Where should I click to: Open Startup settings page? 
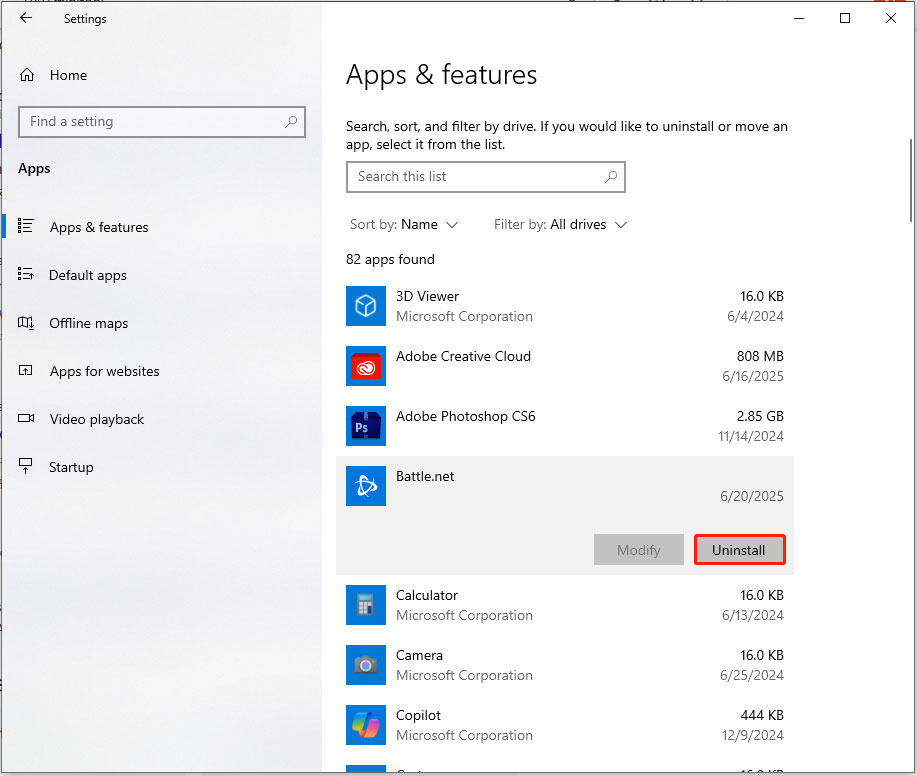[x=71, y=467]
